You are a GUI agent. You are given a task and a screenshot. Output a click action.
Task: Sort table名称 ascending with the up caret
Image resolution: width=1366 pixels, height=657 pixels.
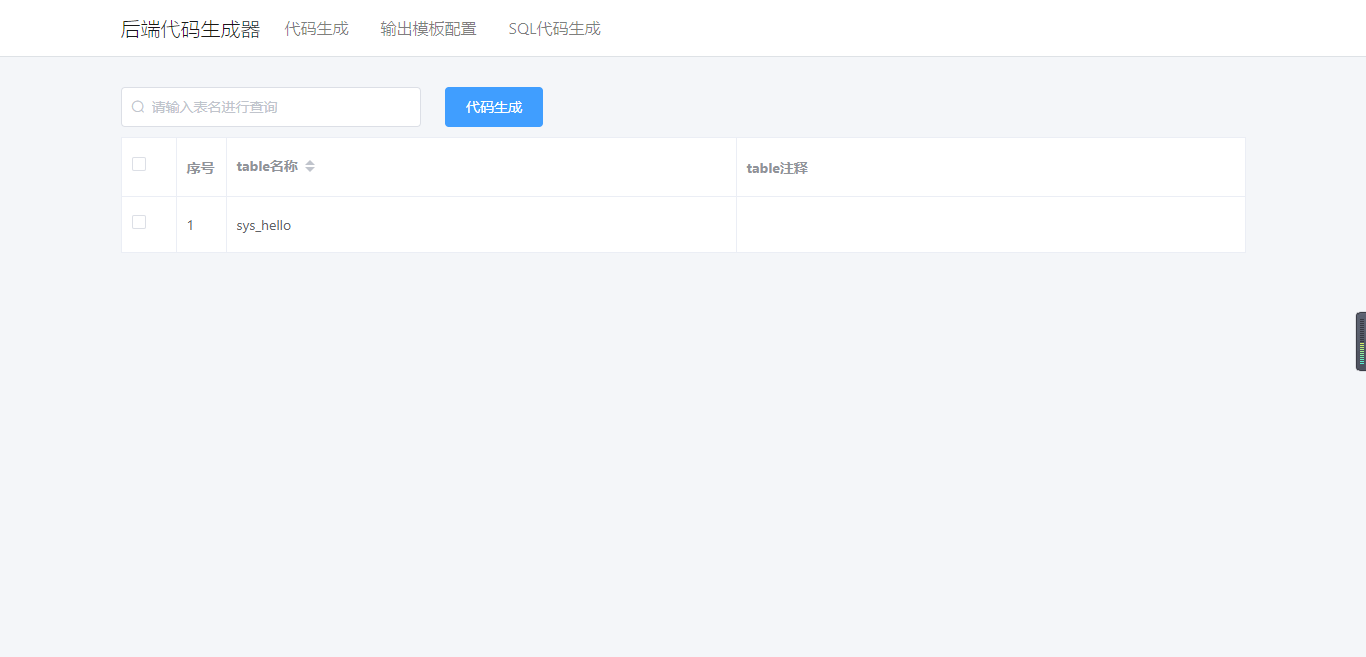point(310,162)
